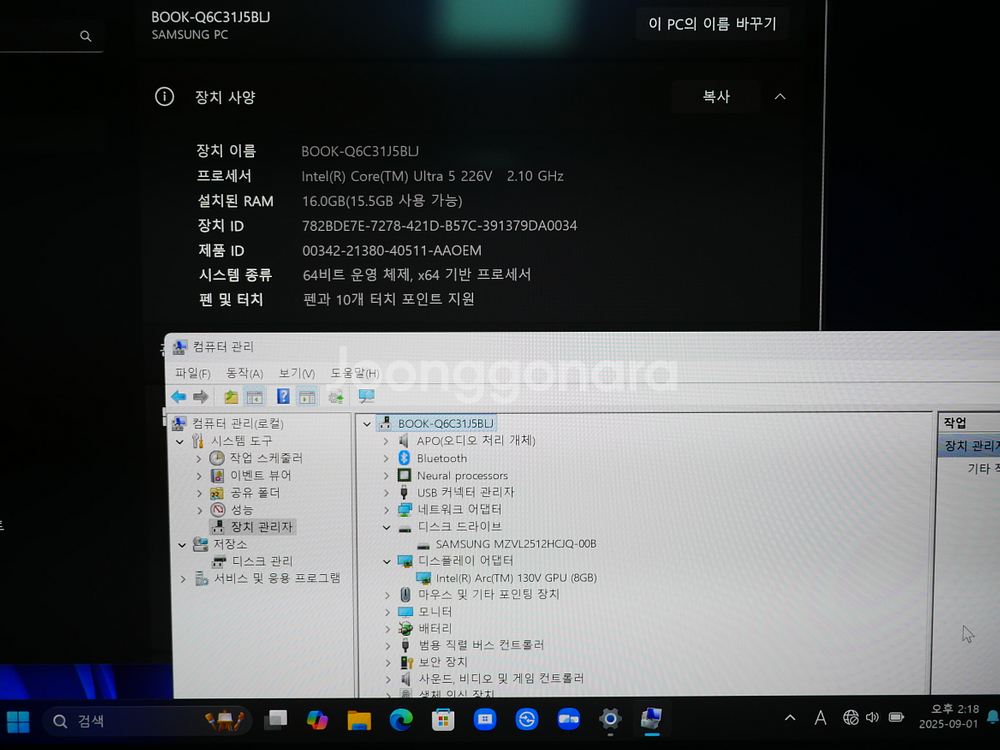The width and height of the screenshot is (1000, 750).
Task: Click the Neural processors chip icon
Action: 404,475
